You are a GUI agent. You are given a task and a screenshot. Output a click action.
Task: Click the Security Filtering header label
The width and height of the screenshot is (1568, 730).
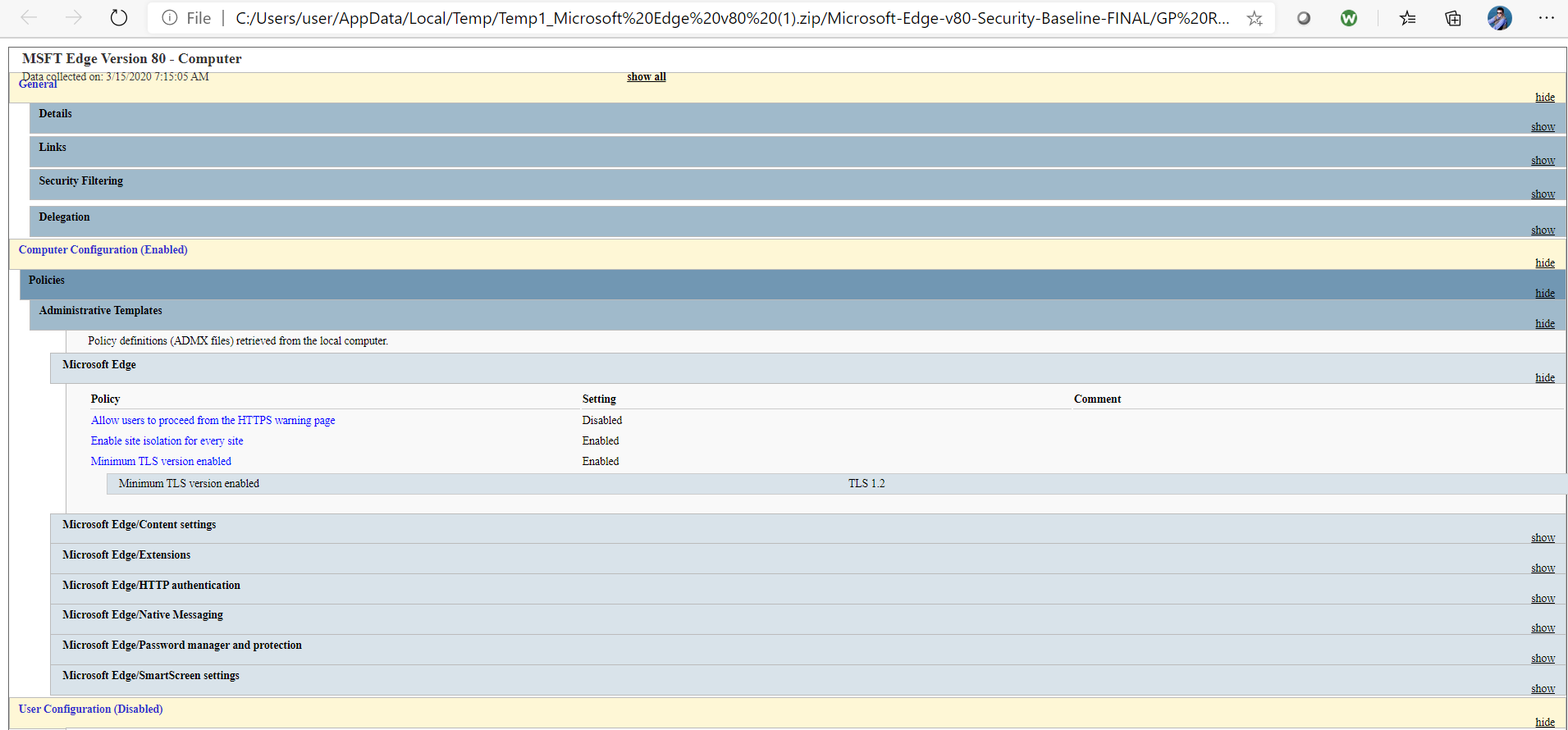click(x=80, y=180)
